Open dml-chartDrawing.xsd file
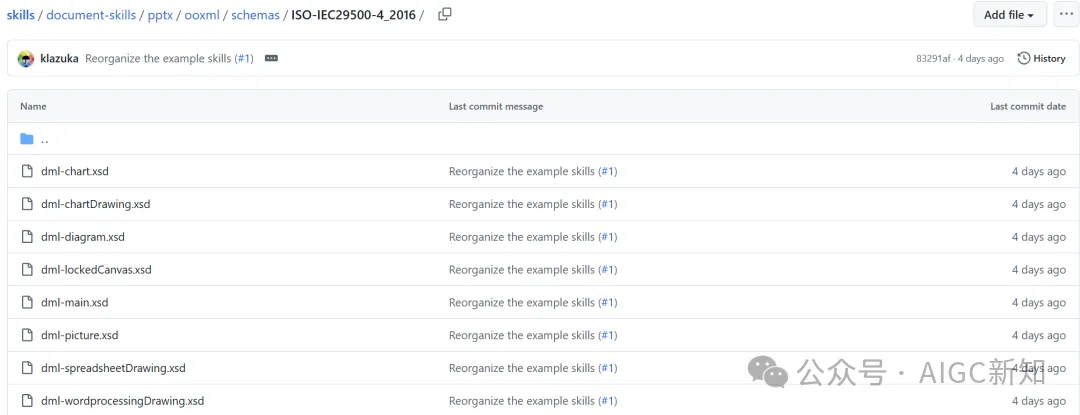The image size is (1080, 415). [x=95, y=204]
